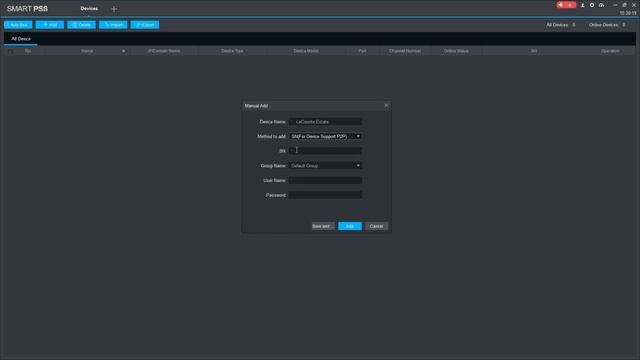Screen dimensions: 640x360
Task: Open a new tab with plus icon
Action: tap(114, 9)
